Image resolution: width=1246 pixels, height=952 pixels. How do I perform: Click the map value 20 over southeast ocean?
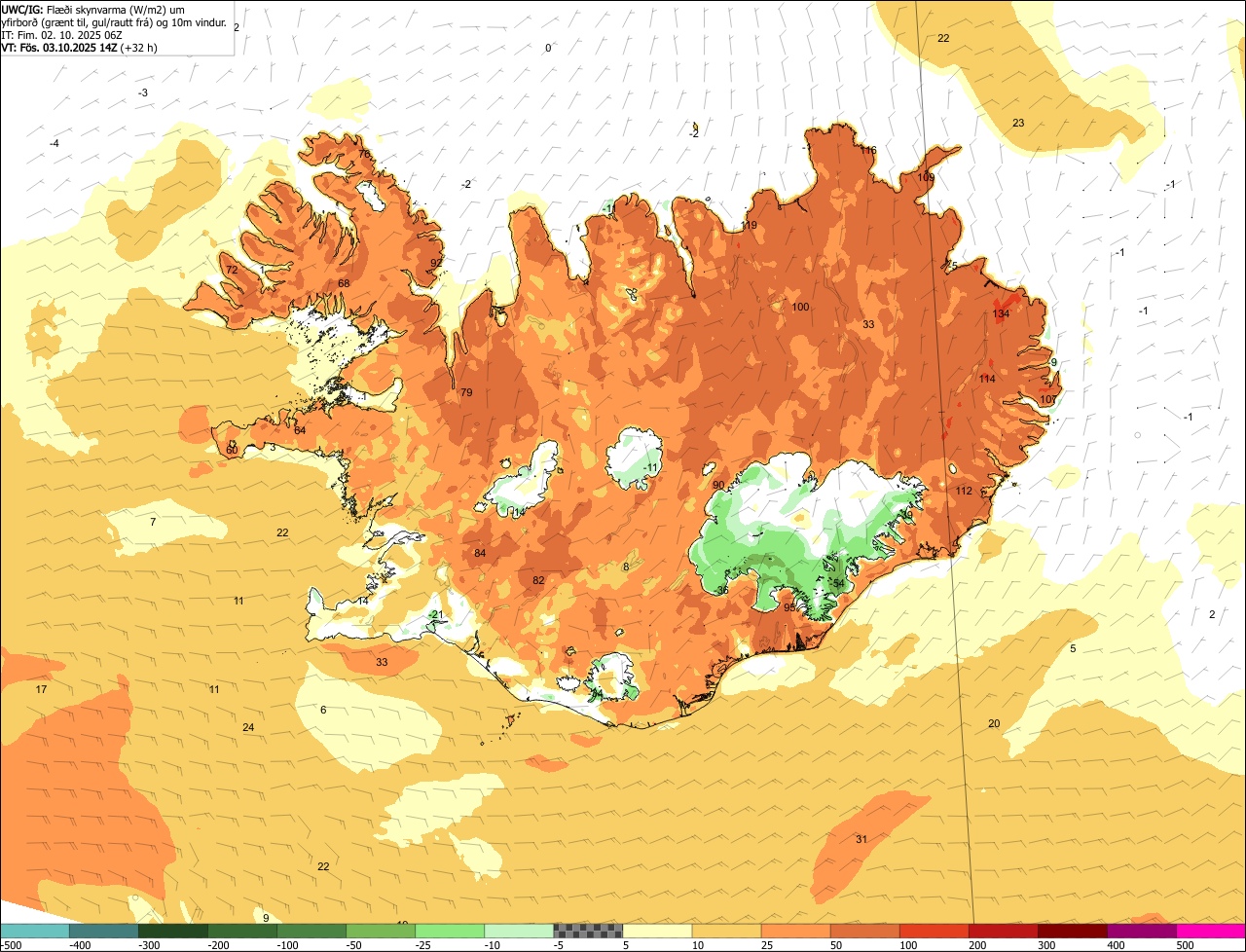click(x=994, y=723)
